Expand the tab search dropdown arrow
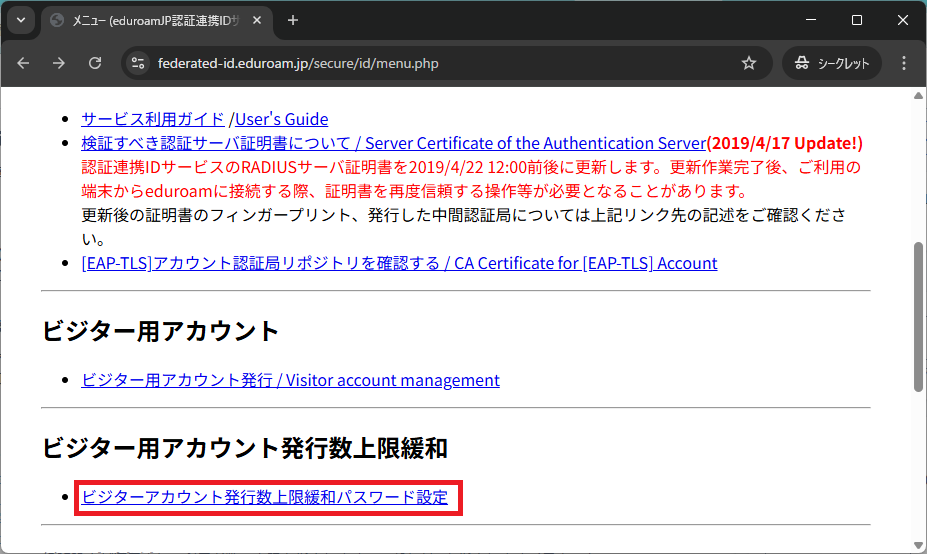This screenshot has height=554, width=927. click(x=20, y=20)
